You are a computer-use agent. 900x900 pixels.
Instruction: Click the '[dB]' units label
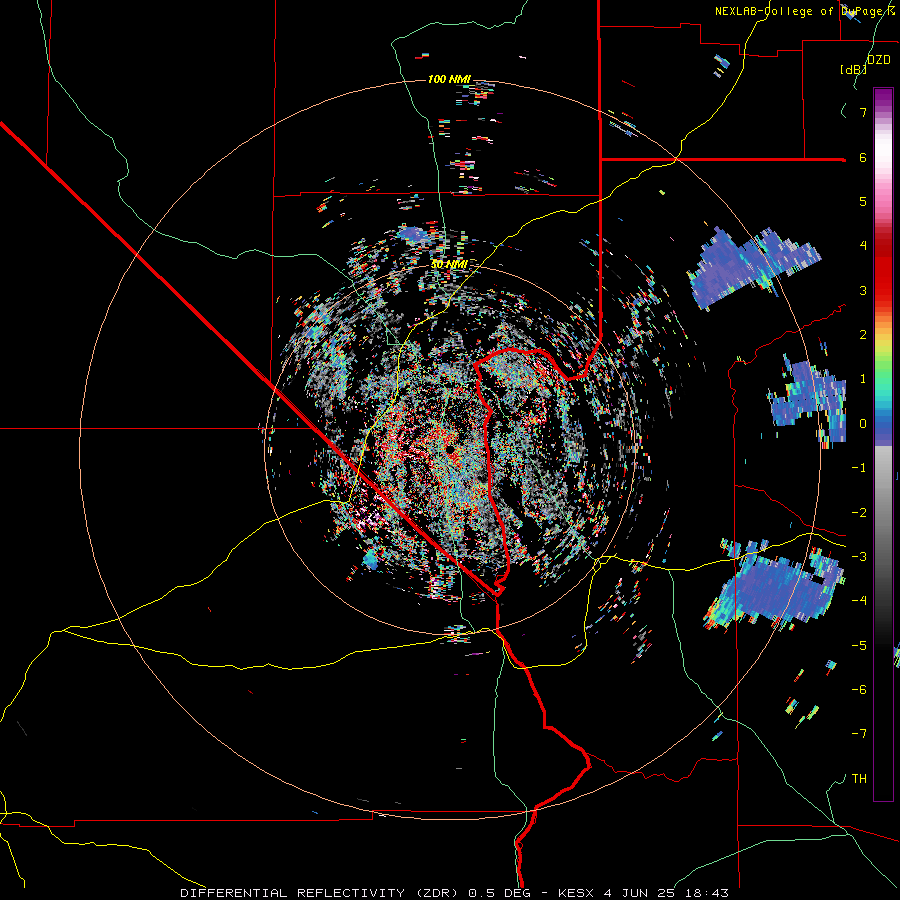click(x=853, y=69)
